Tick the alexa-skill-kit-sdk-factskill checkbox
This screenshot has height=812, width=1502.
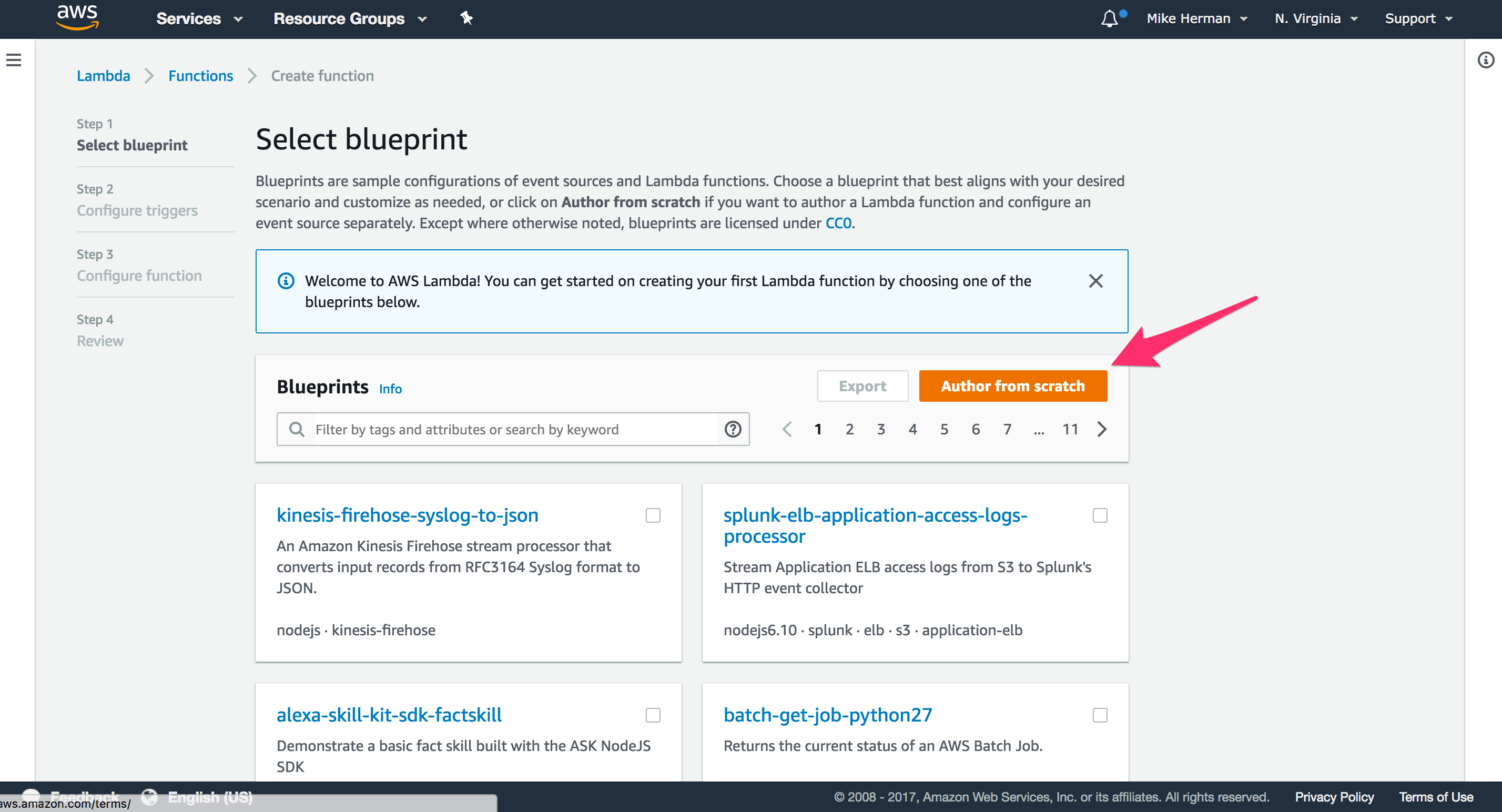tap(653, 715)
